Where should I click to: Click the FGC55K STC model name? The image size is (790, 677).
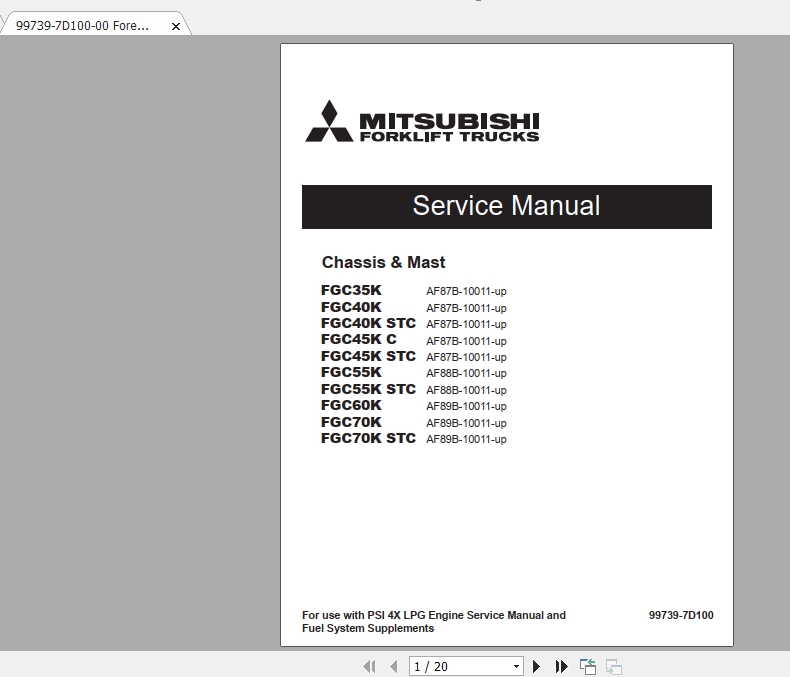[x=368, y=389]
